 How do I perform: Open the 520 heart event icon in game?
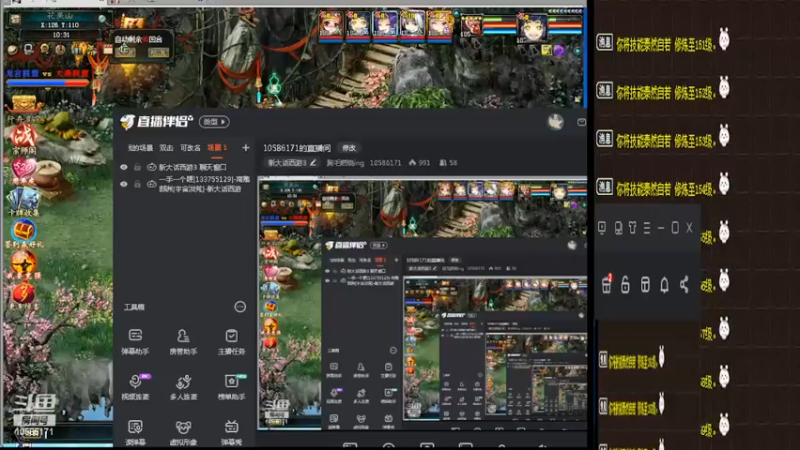23,169
